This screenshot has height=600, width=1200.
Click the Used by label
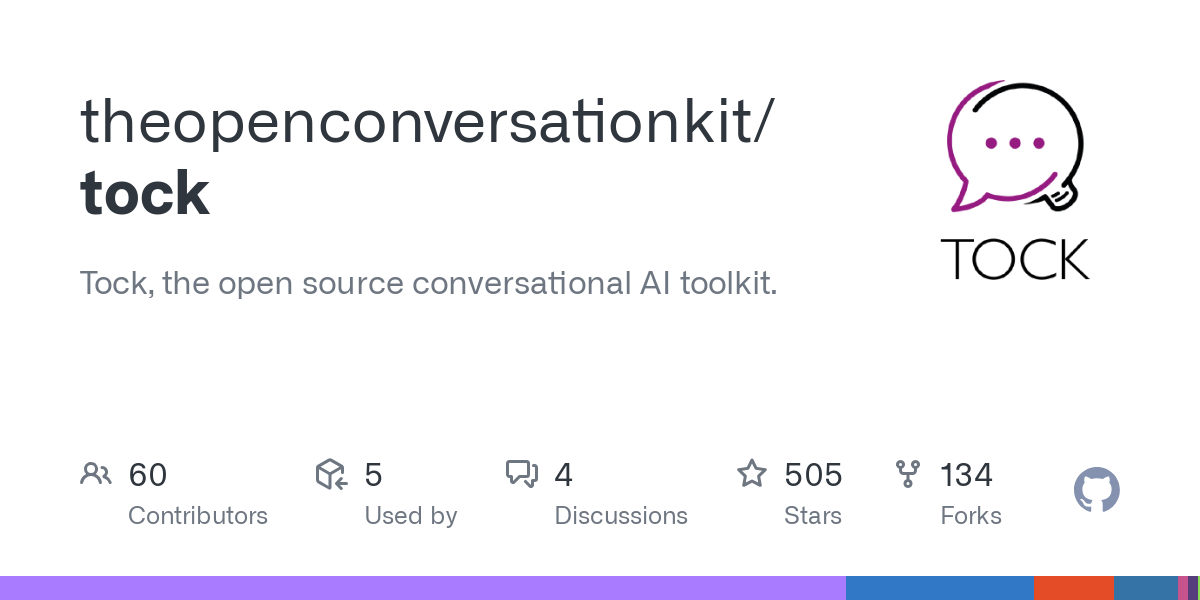411,516
